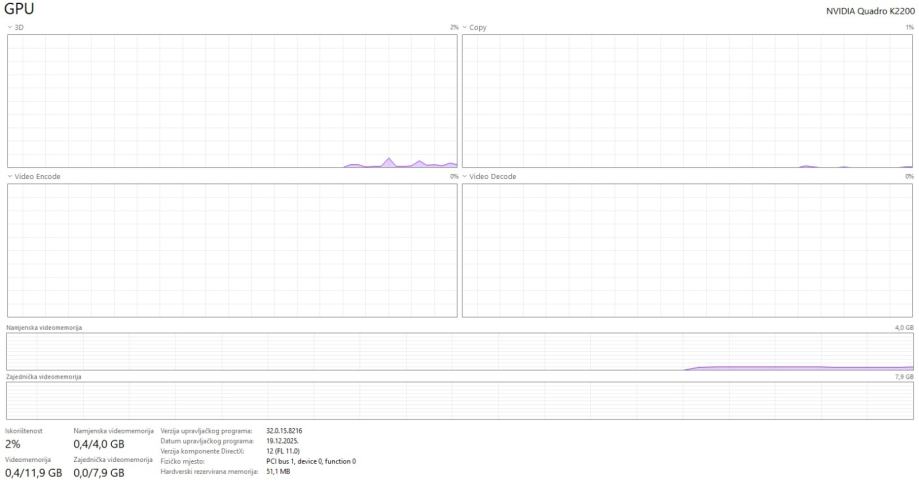Open the 3D engine selector dropdown
Image resolution: width=919 pixels, height=497 pixels.
(15, 28)
